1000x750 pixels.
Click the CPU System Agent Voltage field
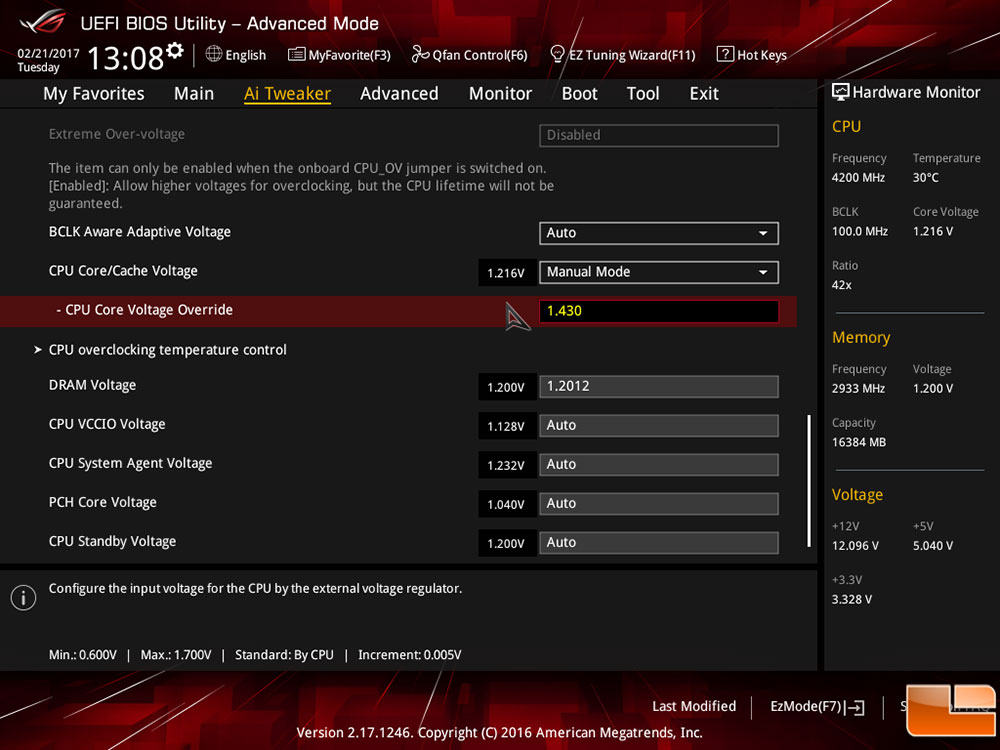click(x=659, y=464)
